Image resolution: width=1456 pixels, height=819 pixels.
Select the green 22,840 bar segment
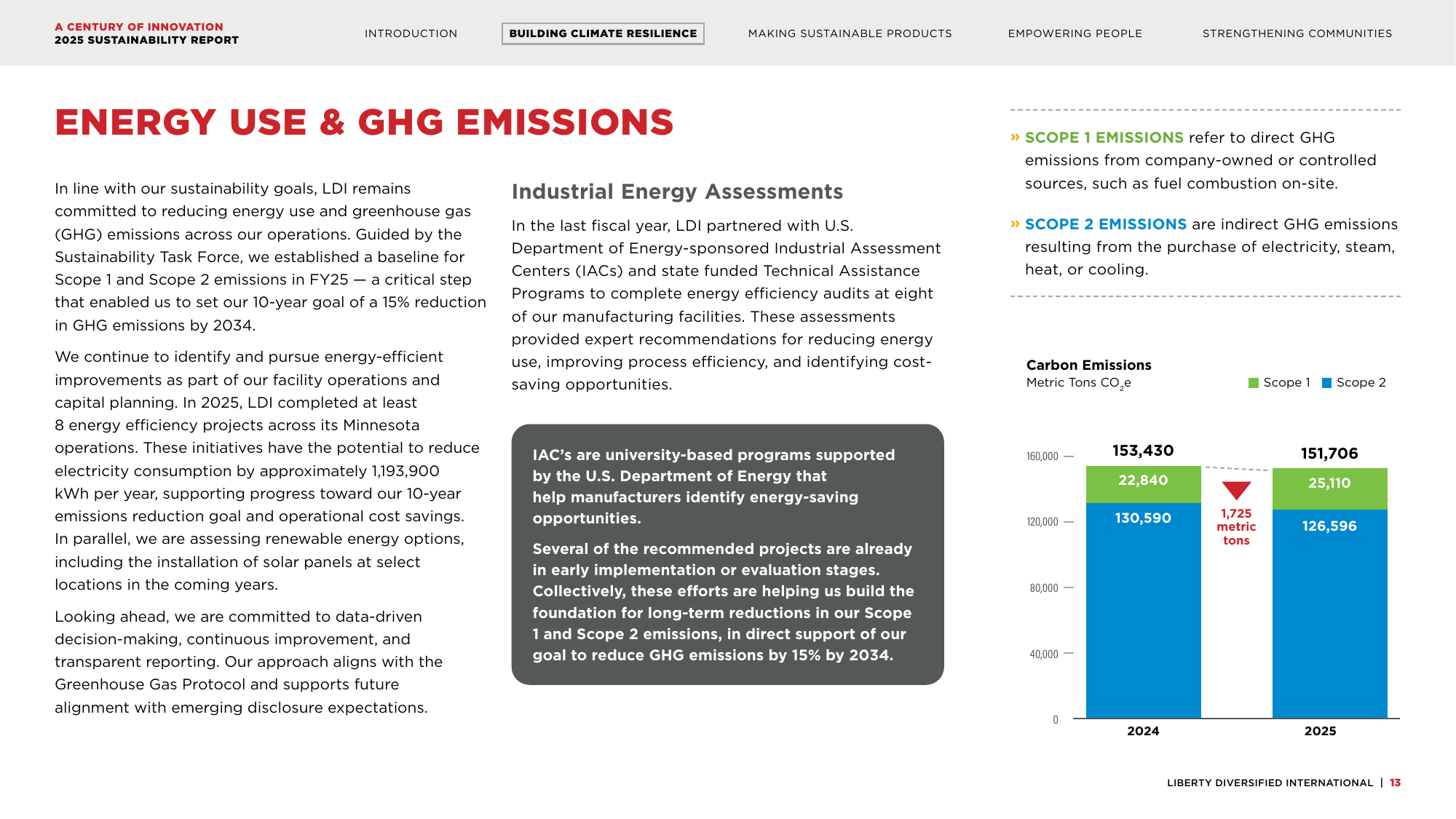[1143, 484]
